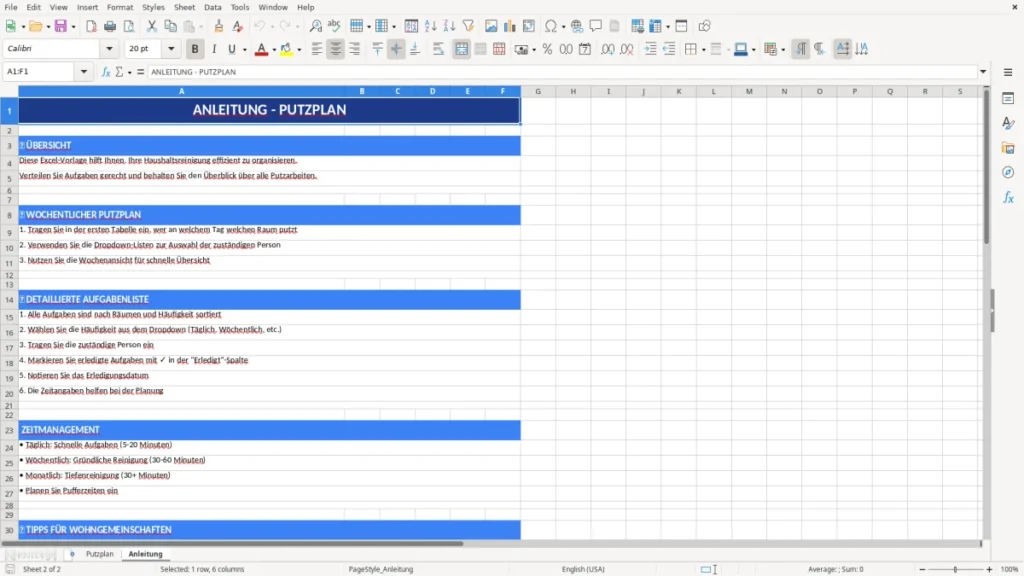The height and width of the screenshot is (576, 1024).
Task: Run the spelling check
Action: [334, 26]
